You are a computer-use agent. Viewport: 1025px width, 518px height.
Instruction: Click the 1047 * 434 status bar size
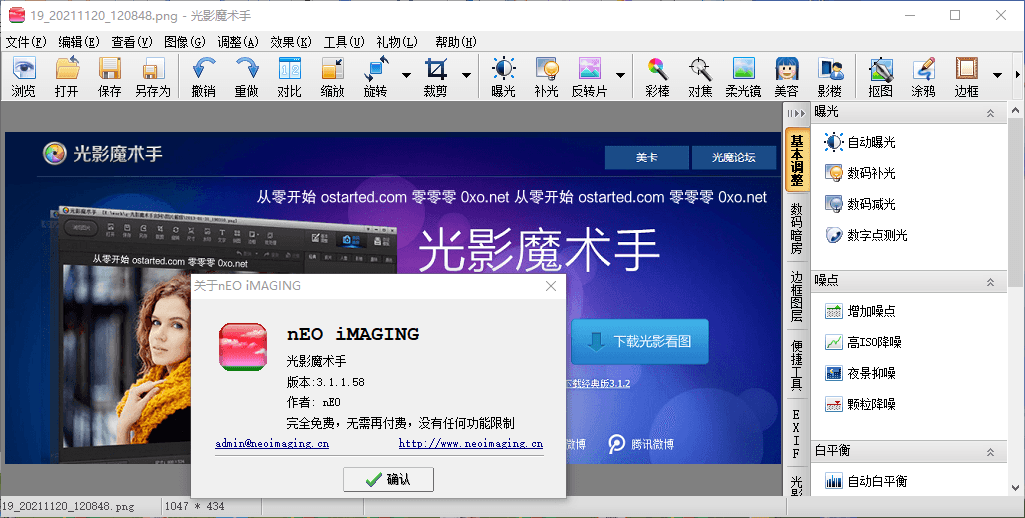click(x=194, y=506)
